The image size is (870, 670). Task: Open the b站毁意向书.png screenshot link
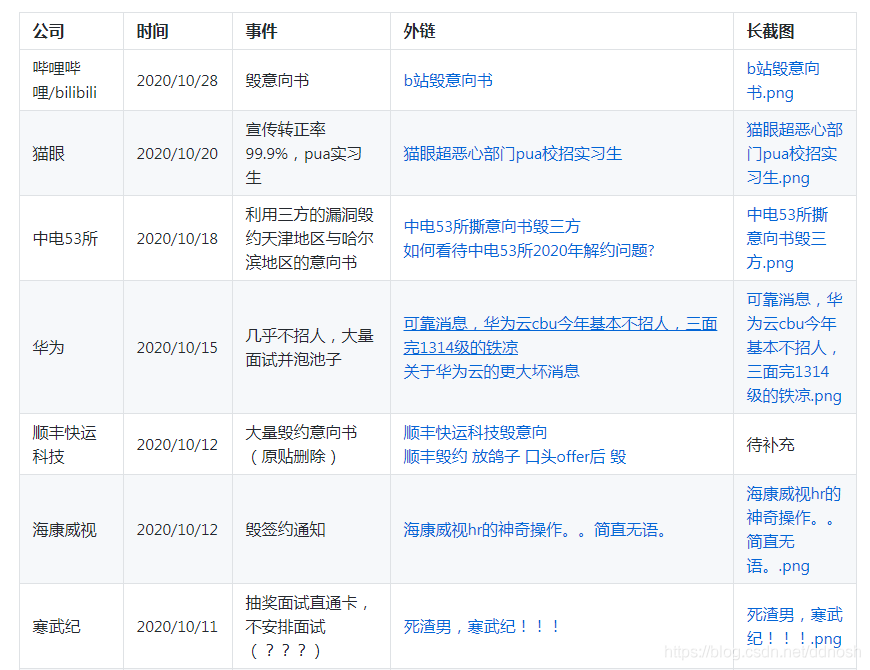click(783, 80)
